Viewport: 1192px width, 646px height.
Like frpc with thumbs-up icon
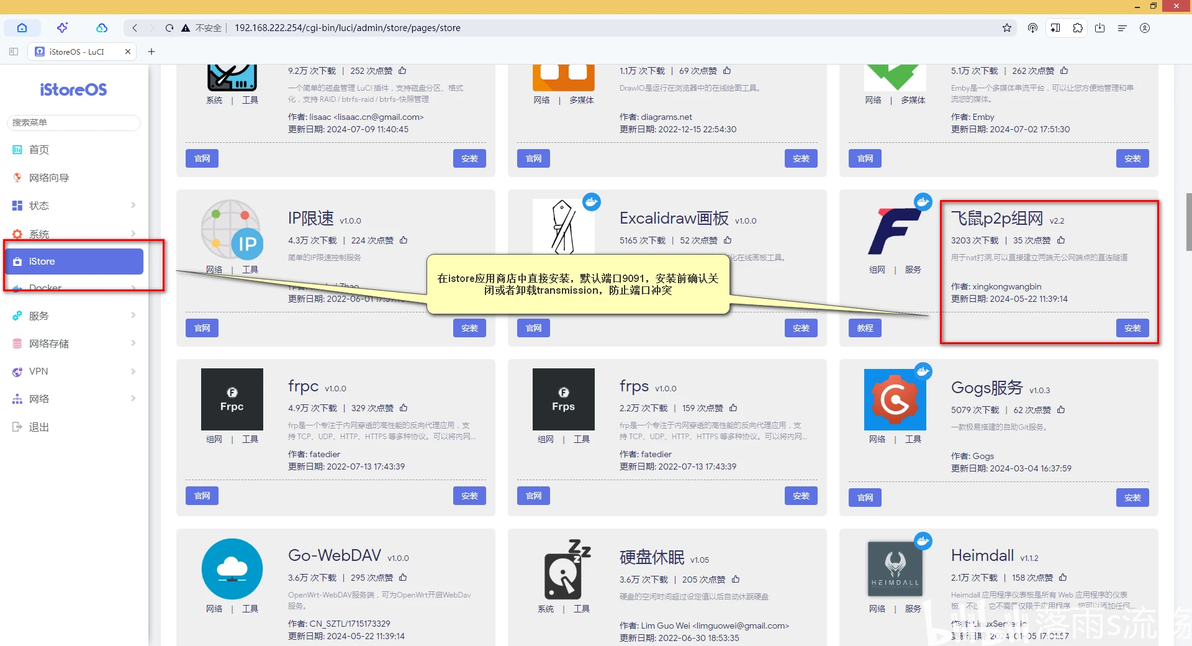404,408
